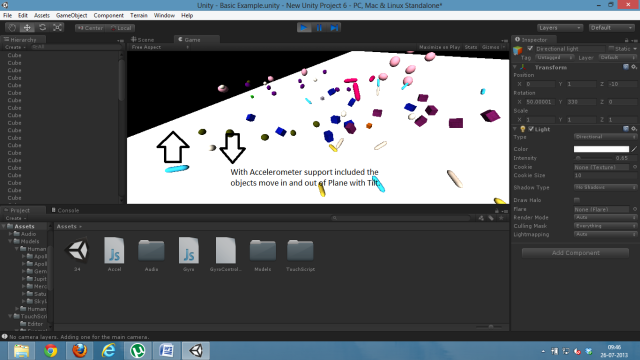
Task: Click the Position X field
Action: tap(540, 84)
